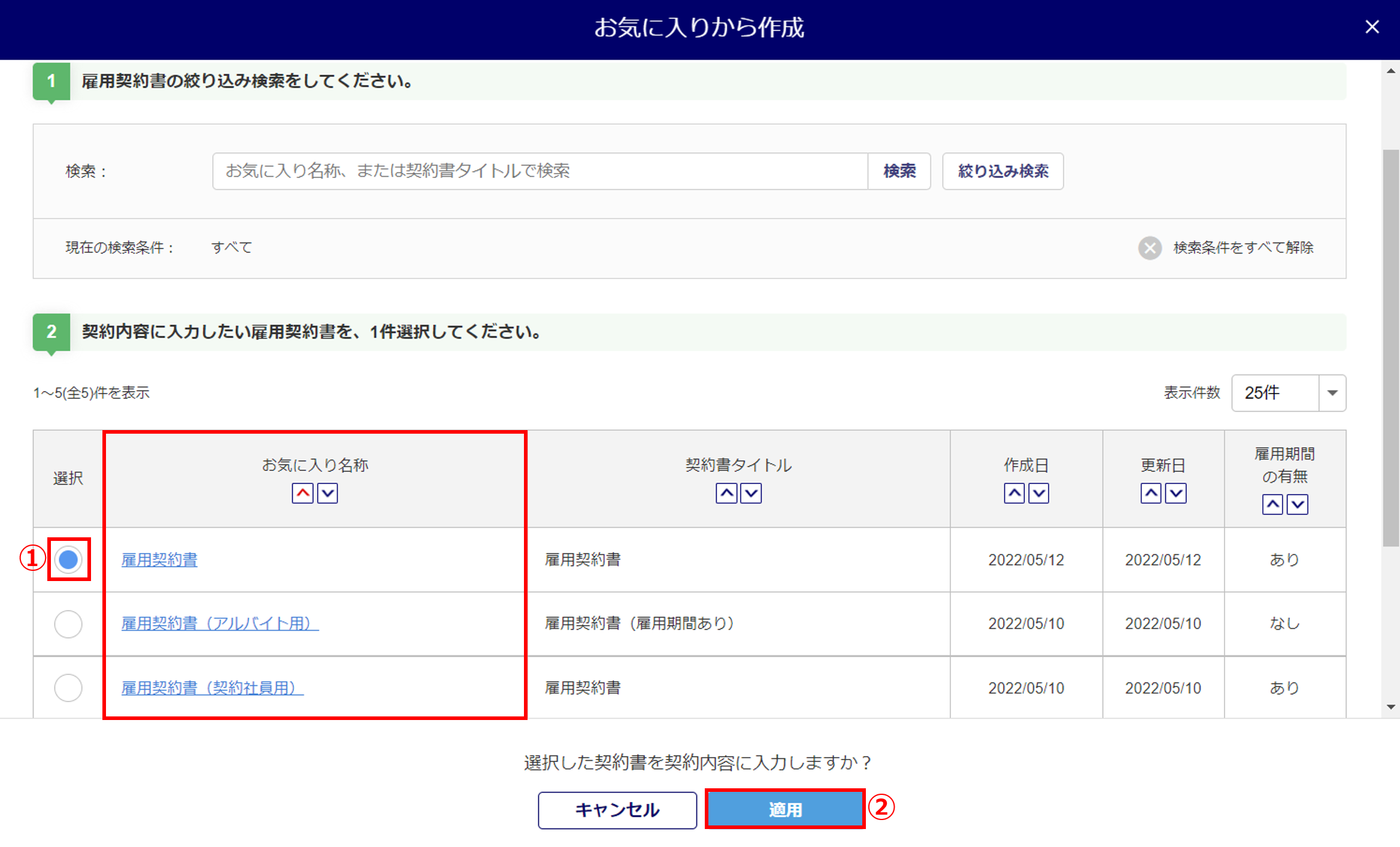Open 雇用契約書（アルバイト用） link

point(220,624)
